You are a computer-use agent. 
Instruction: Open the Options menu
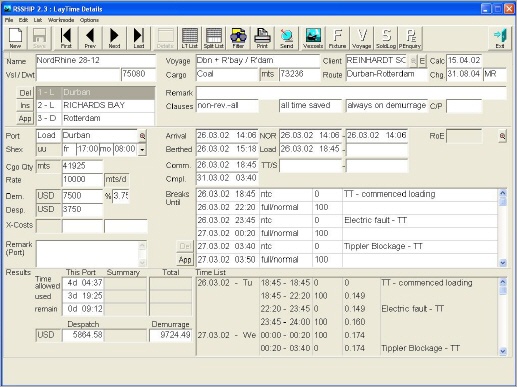(89, 20)
